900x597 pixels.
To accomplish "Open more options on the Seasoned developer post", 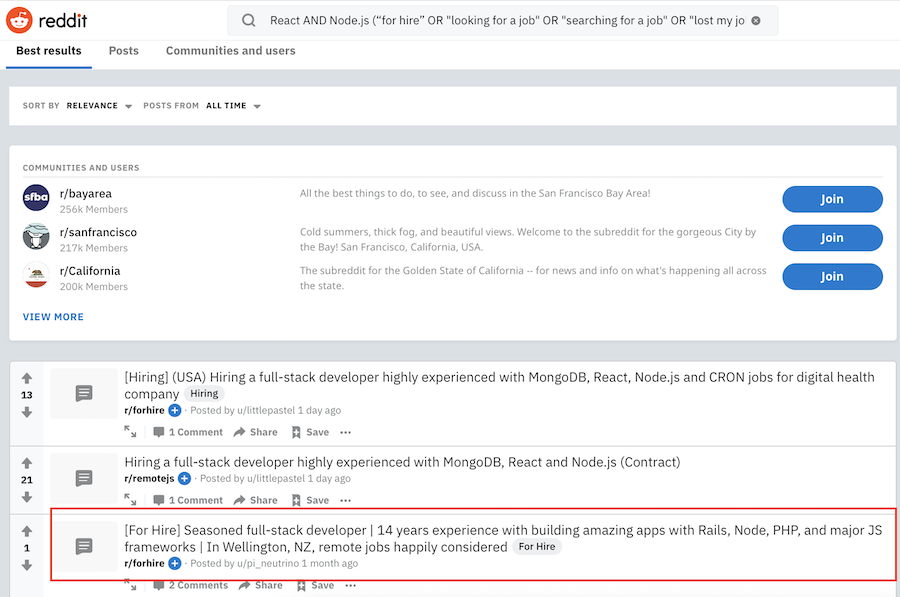I will 351,585.
